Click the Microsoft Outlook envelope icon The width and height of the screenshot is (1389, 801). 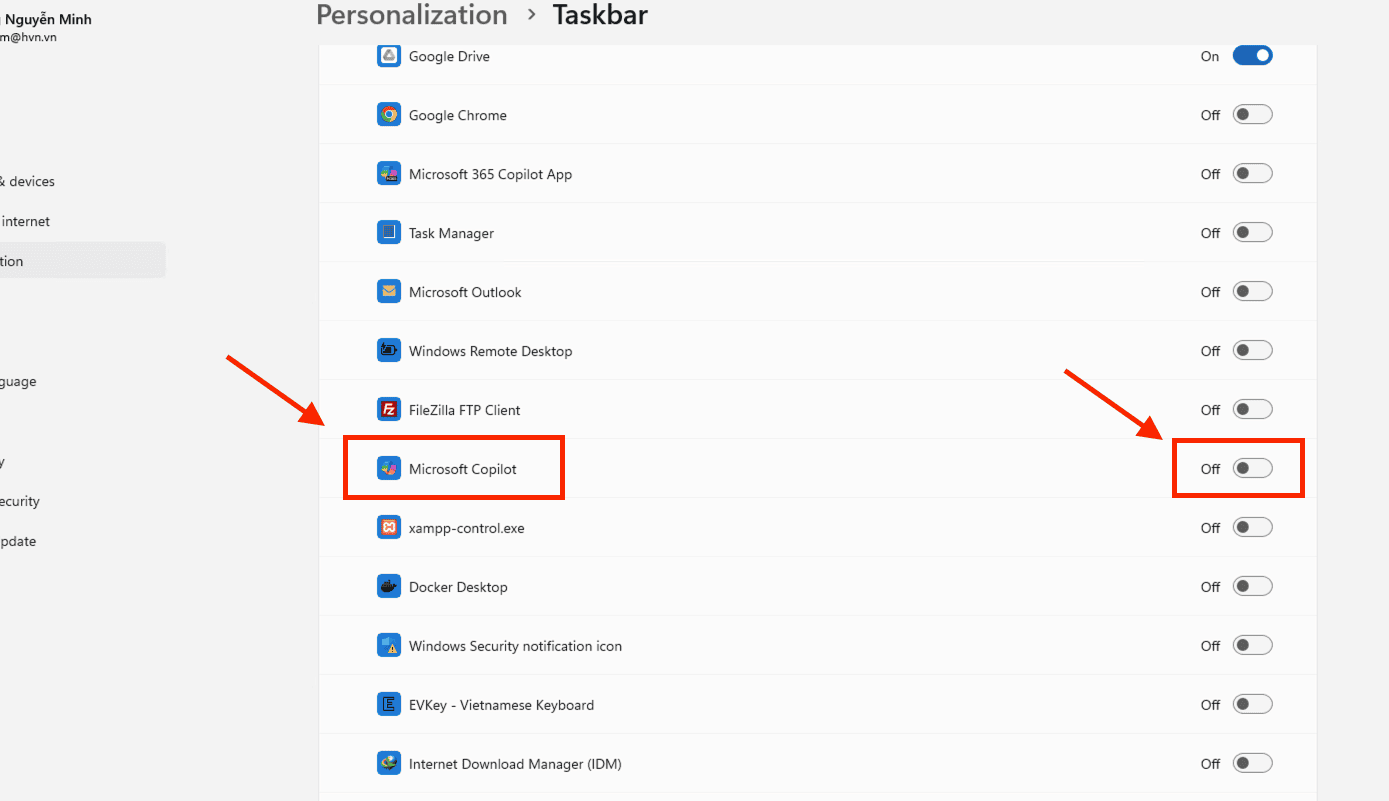click(388, 291)
